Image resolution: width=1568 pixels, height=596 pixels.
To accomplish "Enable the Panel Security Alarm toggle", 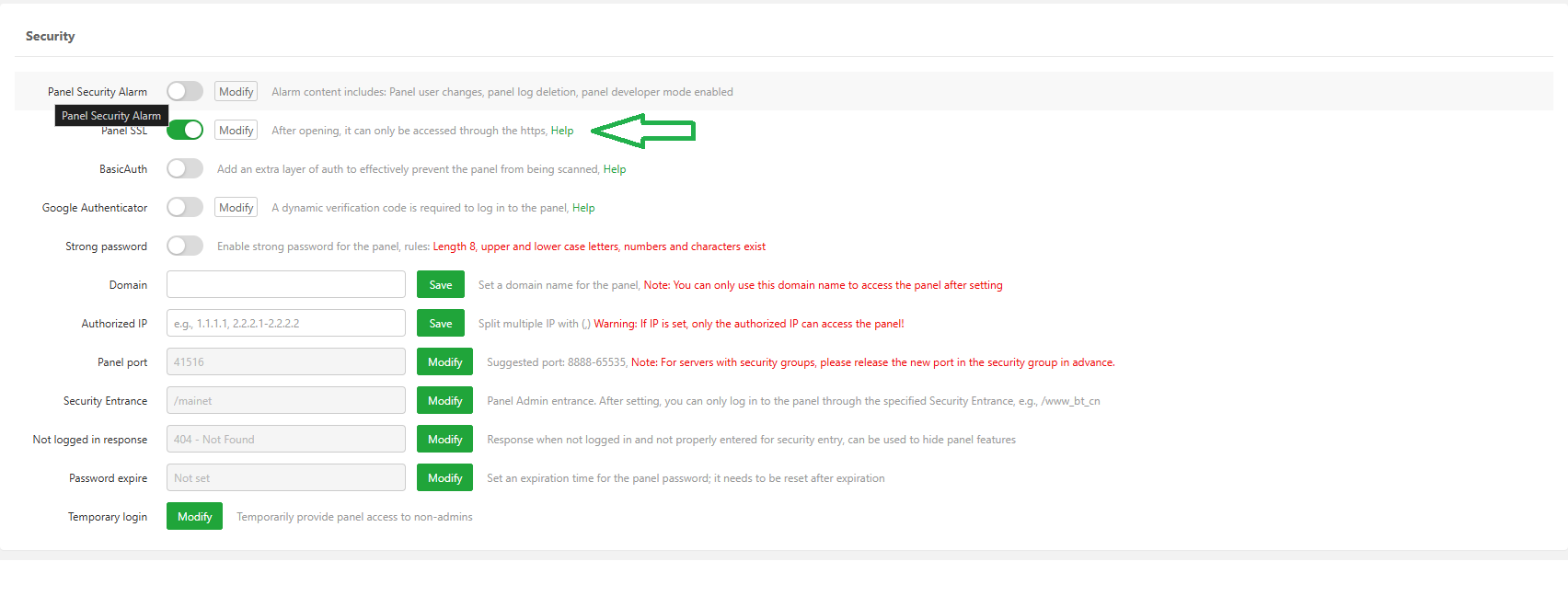I will [x=185, y=91].
